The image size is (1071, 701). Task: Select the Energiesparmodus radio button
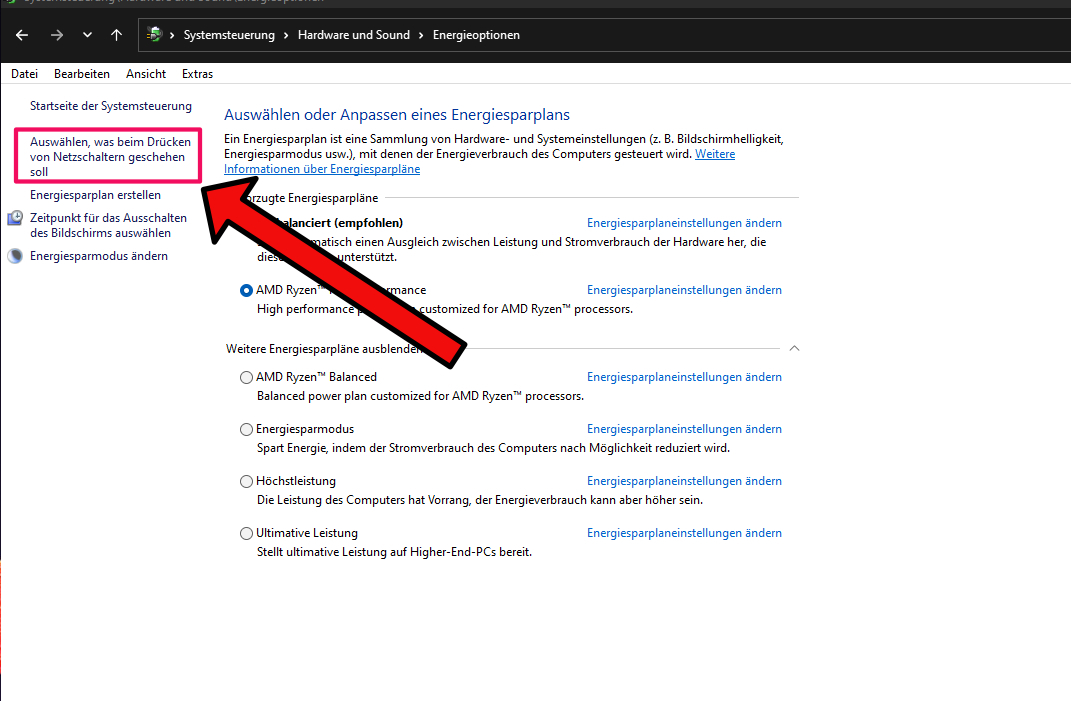pos(247,430)
